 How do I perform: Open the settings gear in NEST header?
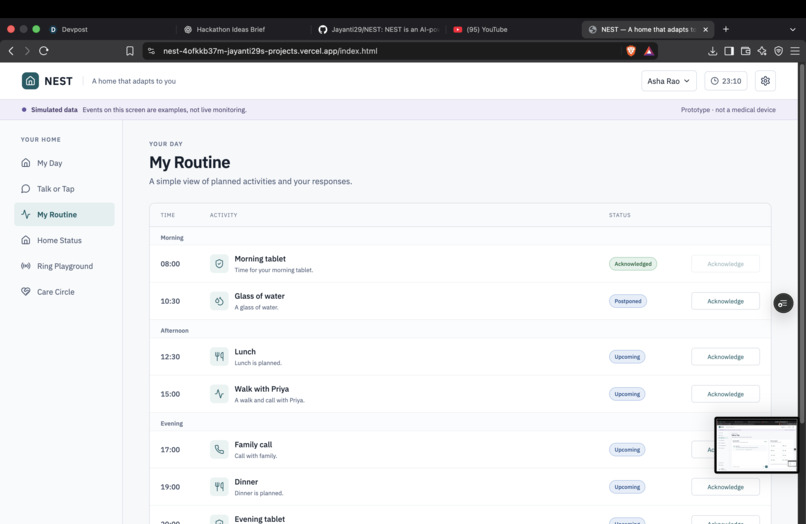pos(765,81)
